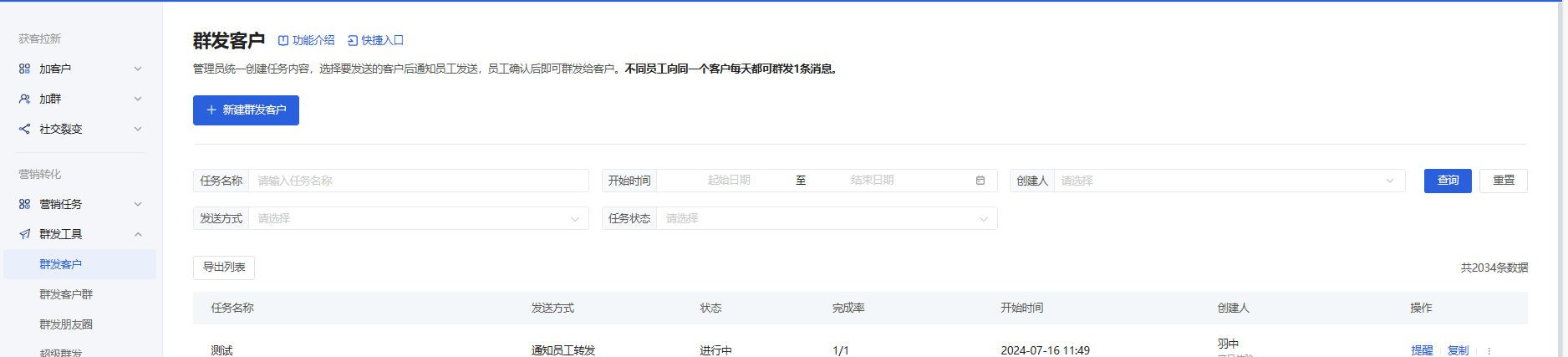Click the 完成率 column header
This screenshot has width=1568, height=357.
click(848, 309)
